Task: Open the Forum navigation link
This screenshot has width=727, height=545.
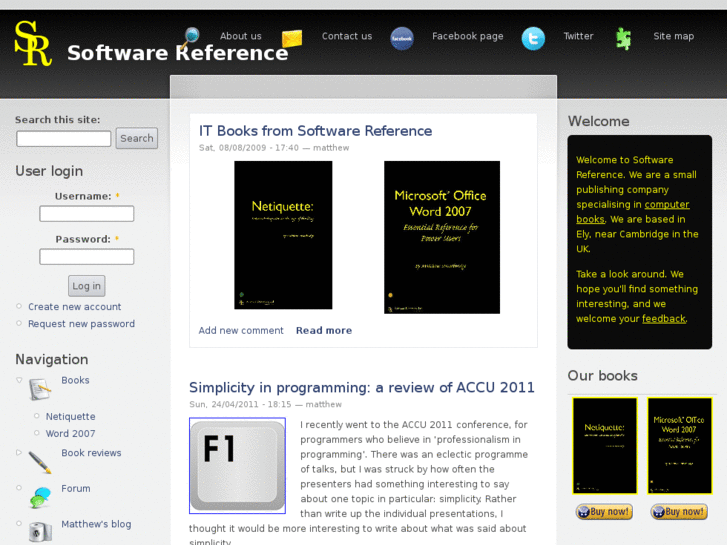Action: click(76, 488)
